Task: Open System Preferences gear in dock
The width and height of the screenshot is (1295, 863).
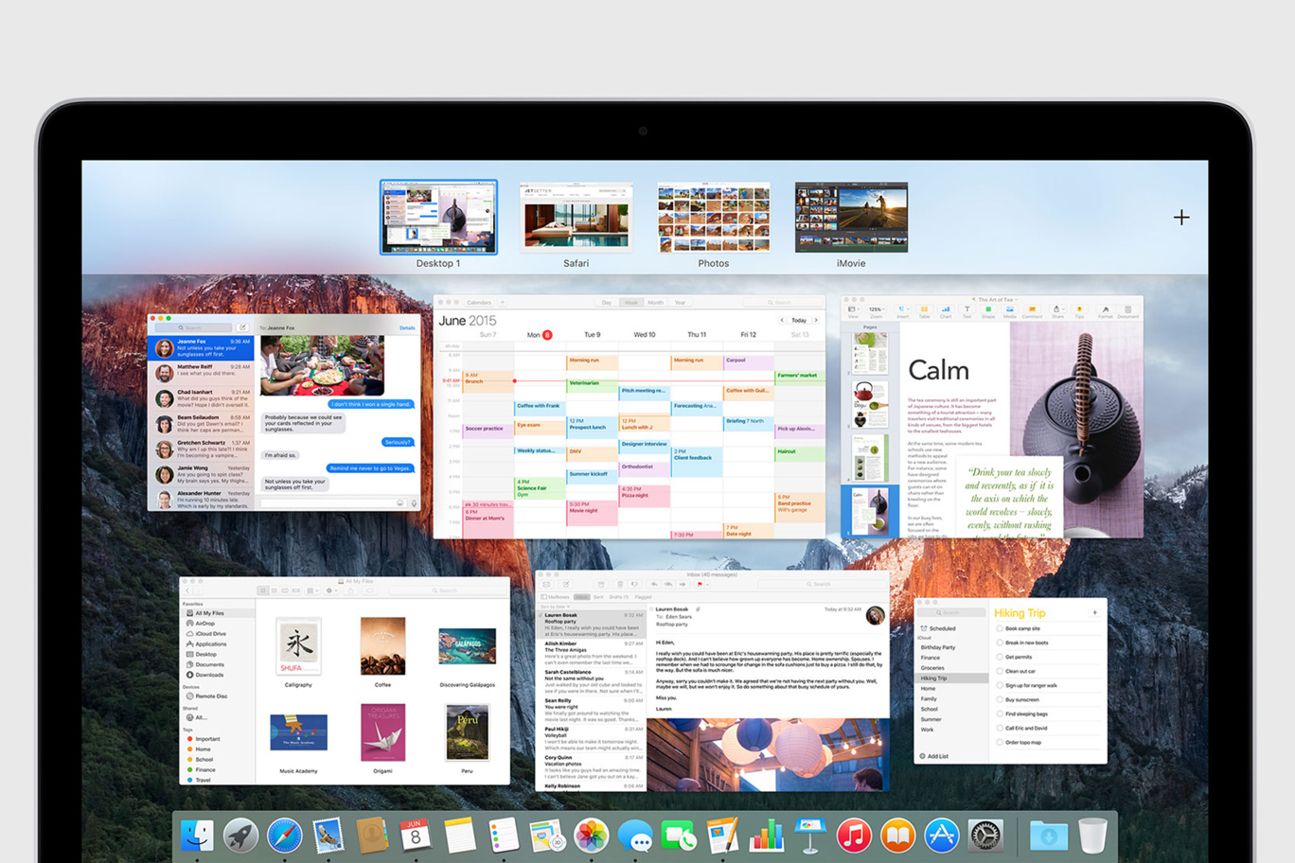Action: coord(986,836)
